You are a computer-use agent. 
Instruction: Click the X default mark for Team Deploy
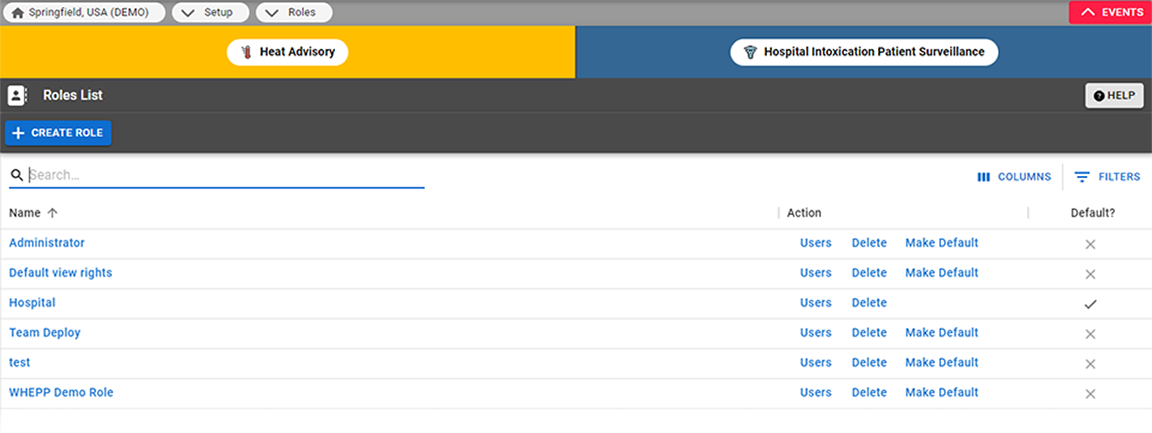1090,334
